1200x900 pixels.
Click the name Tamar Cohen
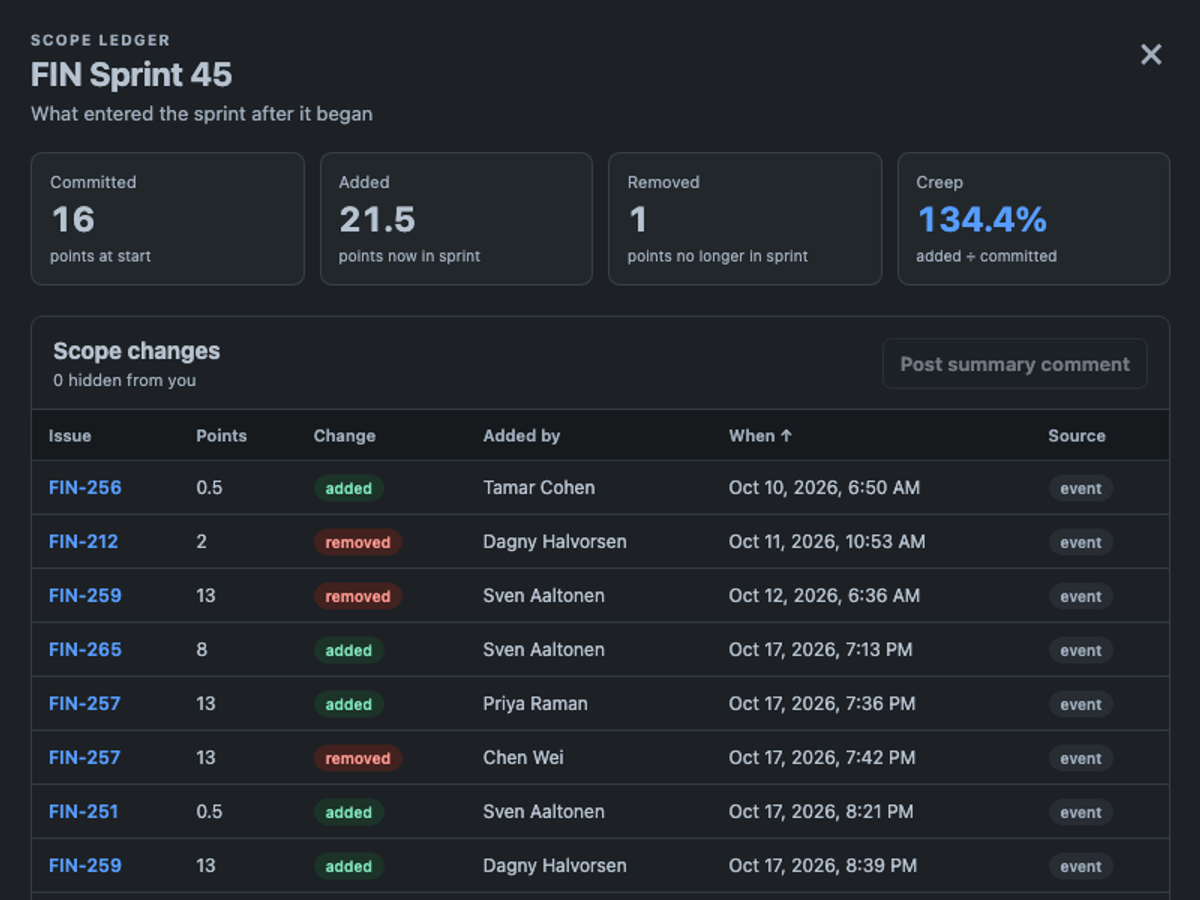tap(539, 488)
